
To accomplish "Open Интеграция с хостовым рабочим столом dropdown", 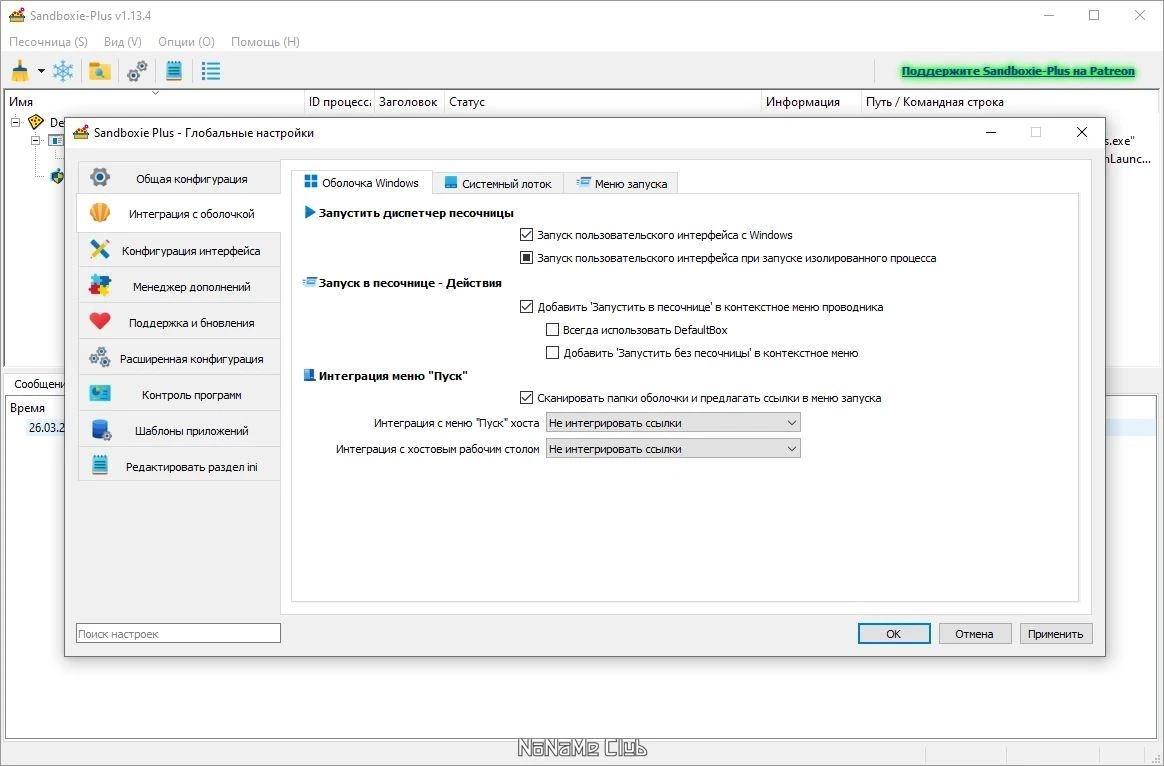I will click(673, 449).
